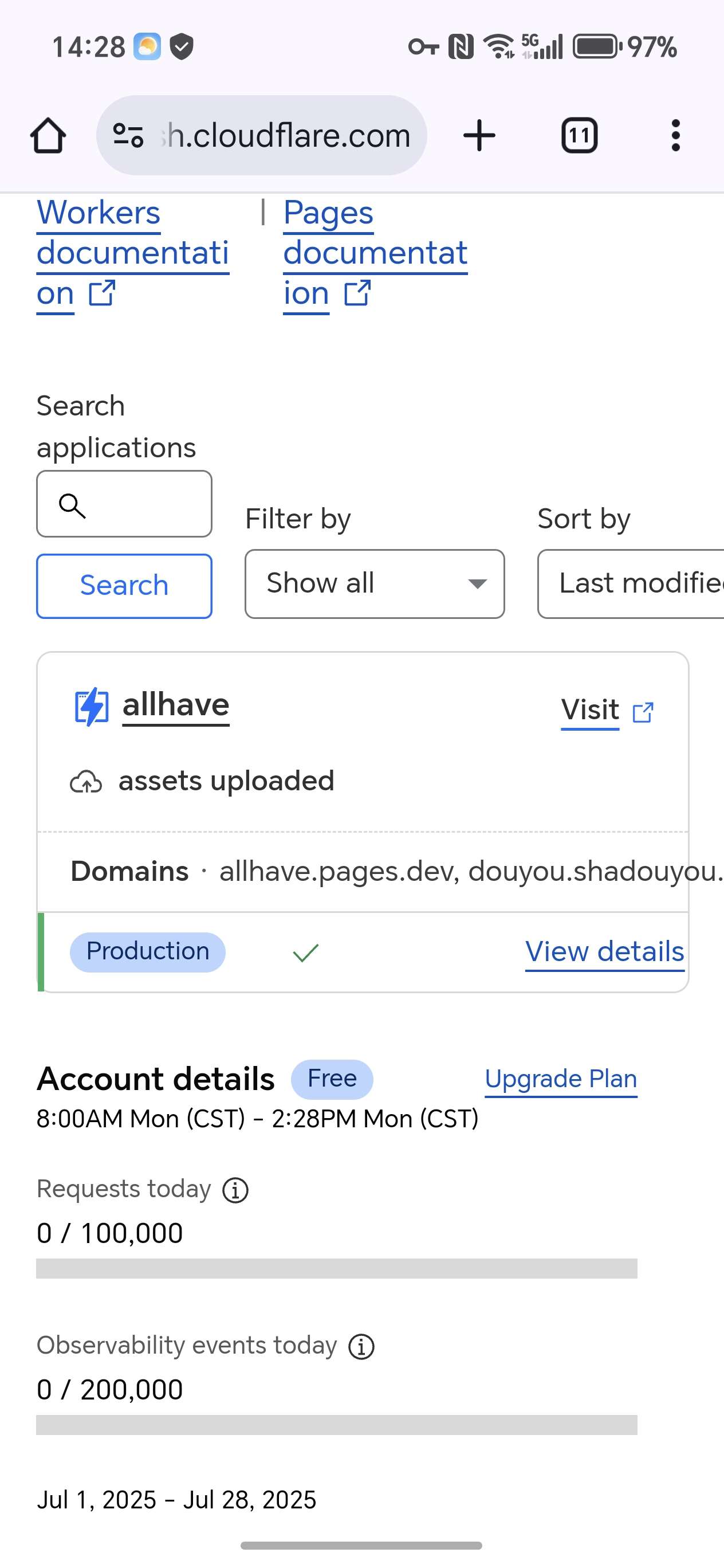Click the allhave Pages project icon
The image size is (724, 1568).
tap(91, 707)
